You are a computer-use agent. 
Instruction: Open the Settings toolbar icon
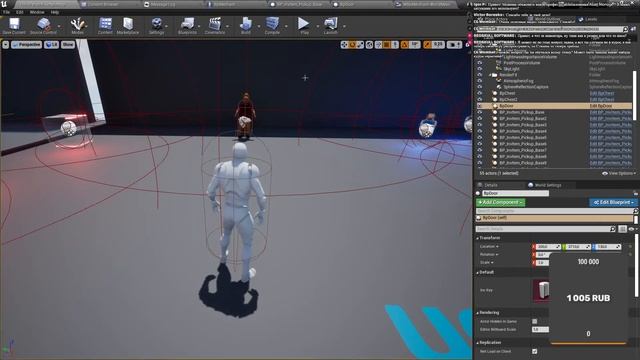156,25
